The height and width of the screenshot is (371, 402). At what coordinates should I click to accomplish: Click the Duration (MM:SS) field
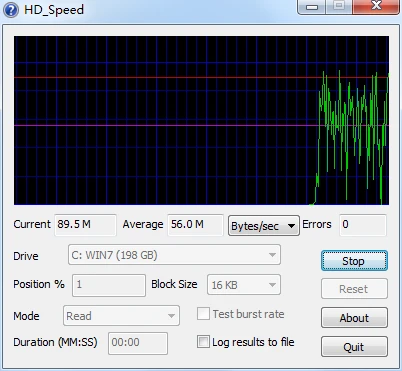pos(138,342)
